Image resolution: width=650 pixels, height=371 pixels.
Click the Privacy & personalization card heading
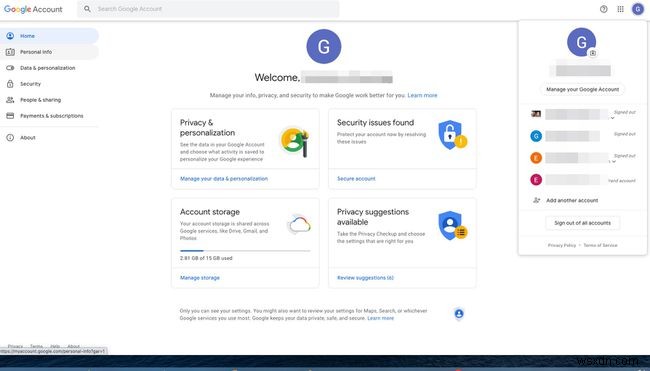[x=207, y=128]
